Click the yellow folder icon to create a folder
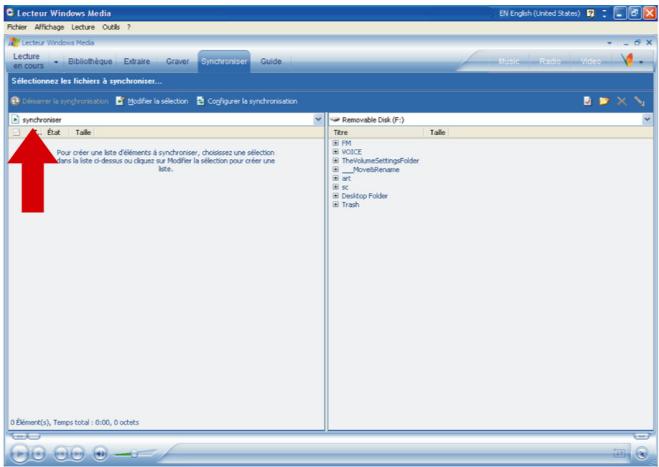The height and width of the screenshot is (467, 659). click(604, 101)
